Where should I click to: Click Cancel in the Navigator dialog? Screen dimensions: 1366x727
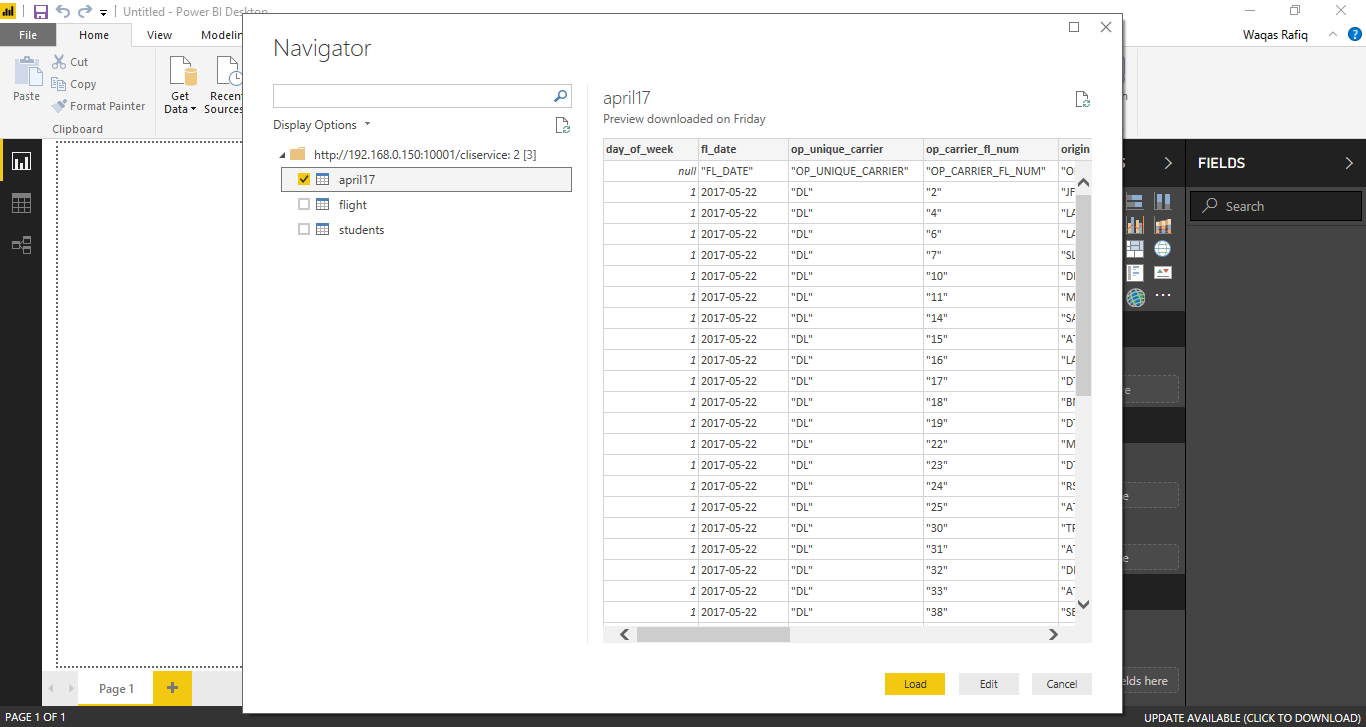coord(1062,684)
